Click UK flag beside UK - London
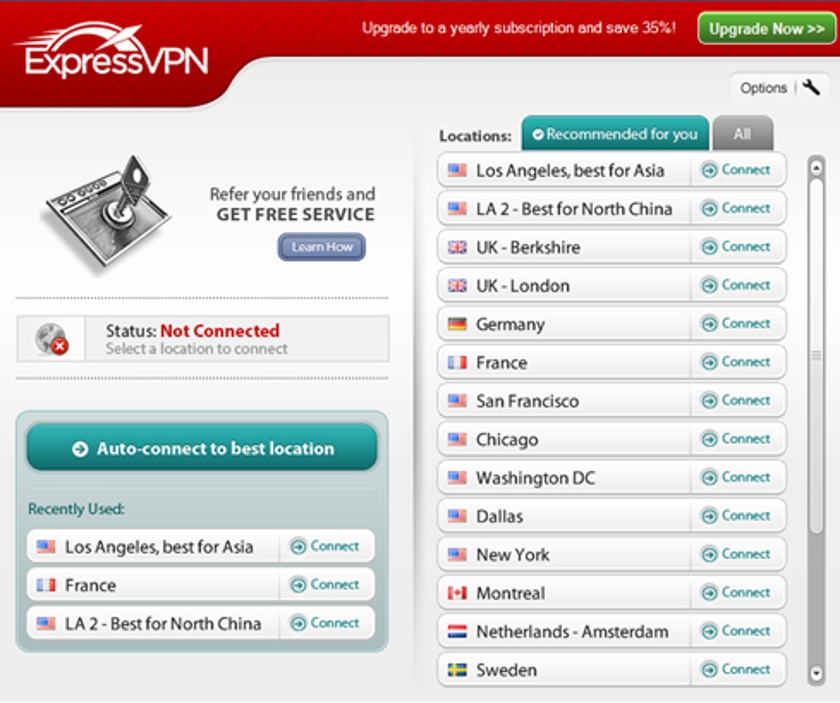The image size is (840, 703). 457,286
